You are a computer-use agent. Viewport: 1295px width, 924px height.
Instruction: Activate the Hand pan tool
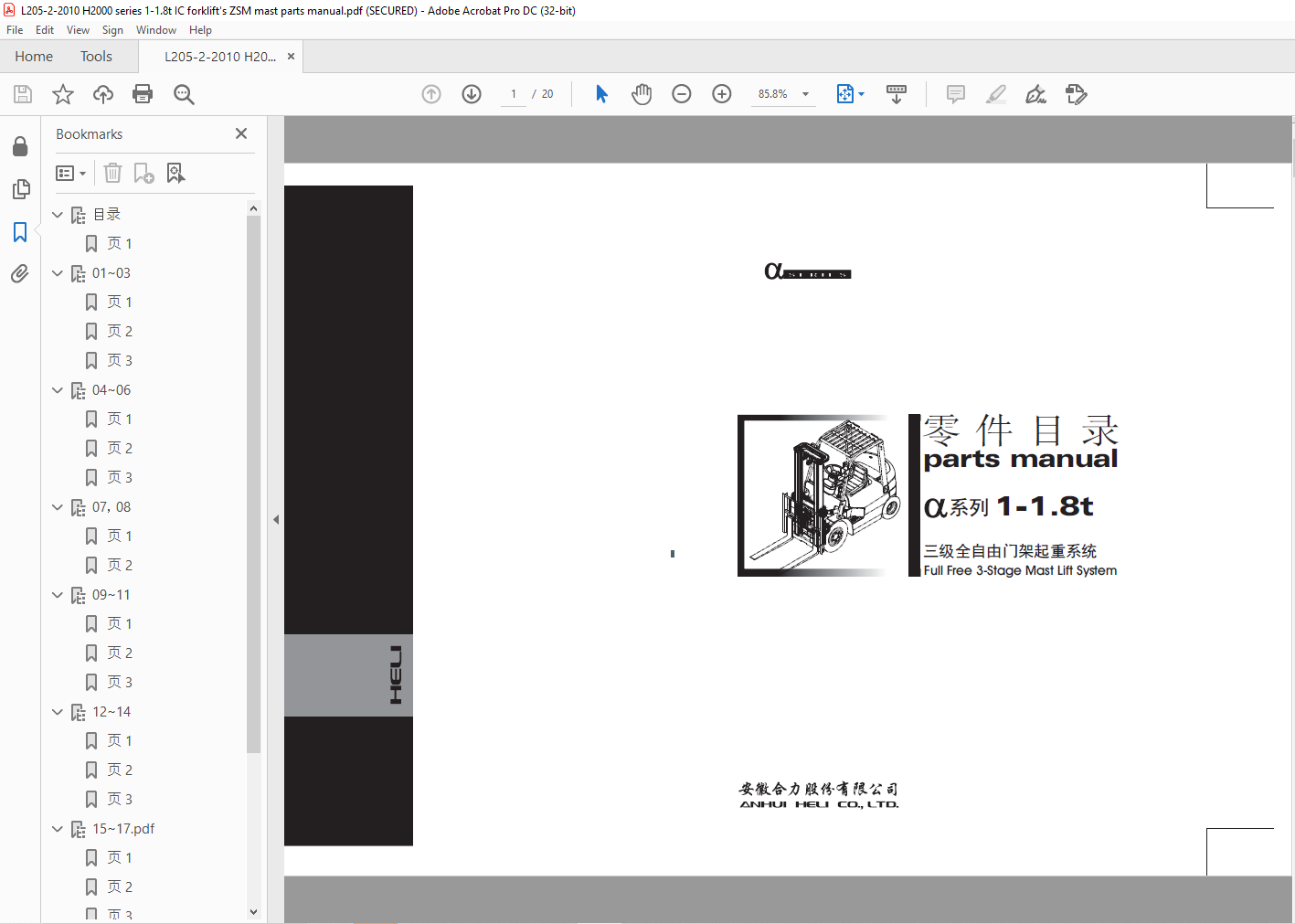click(x=642, y=94)
